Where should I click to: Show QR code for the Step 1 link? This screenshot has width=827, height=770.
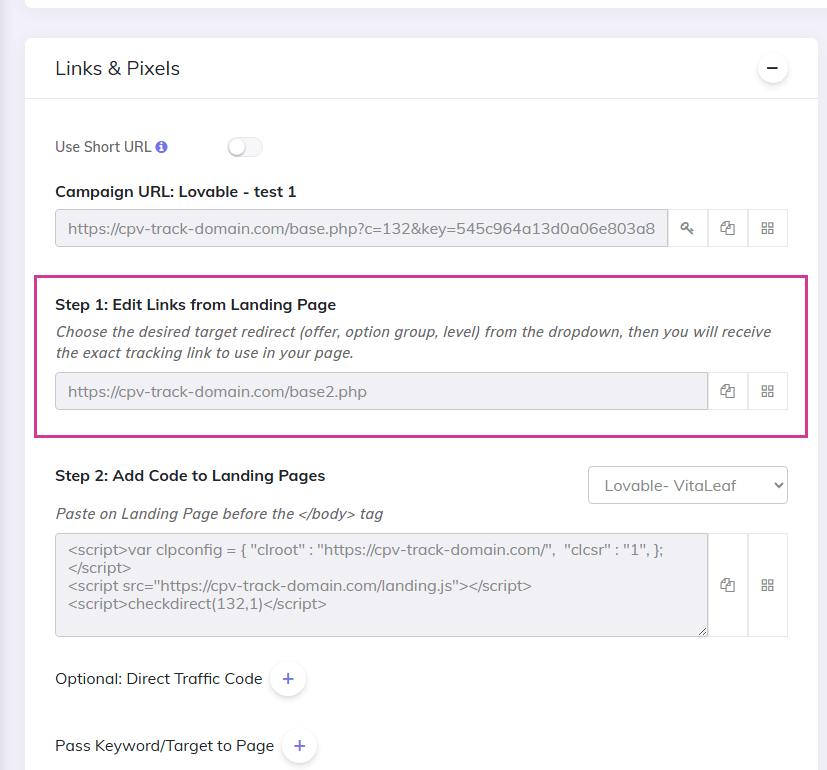click(768, 391)
